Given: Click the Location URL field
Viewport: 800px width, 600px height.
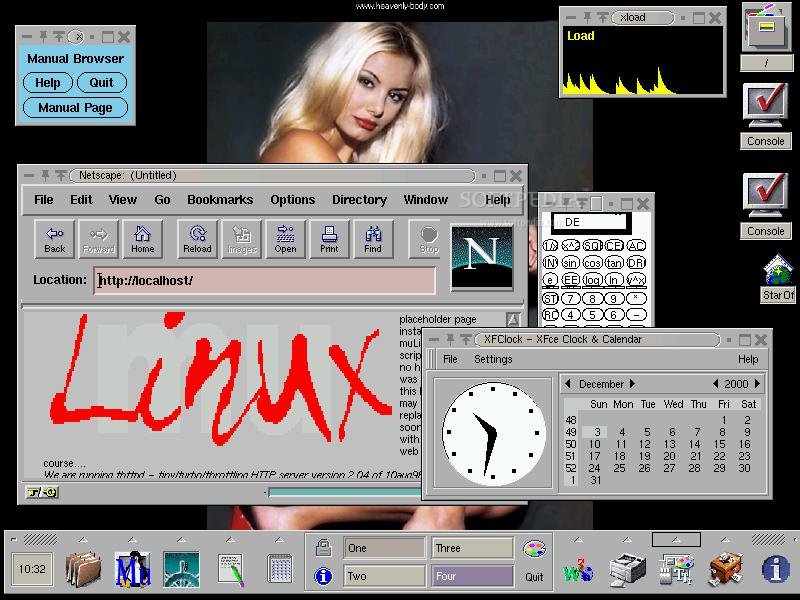Looking at the screenshot, I should click(x=265, y=280).
